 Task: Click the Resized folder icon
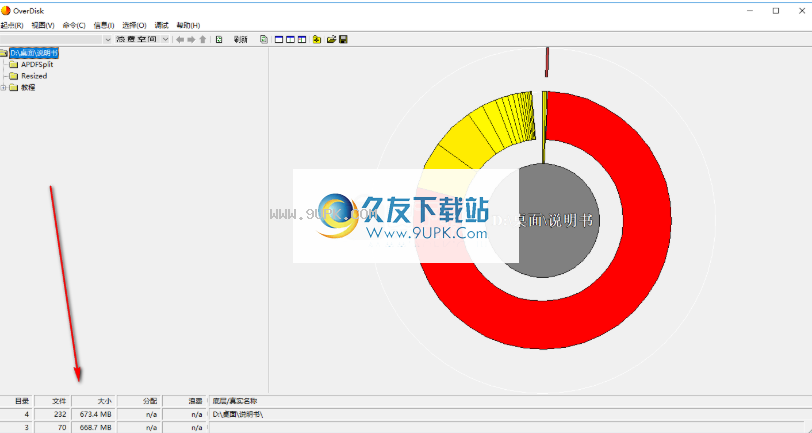pyautogui.click(x=14, y=76)
